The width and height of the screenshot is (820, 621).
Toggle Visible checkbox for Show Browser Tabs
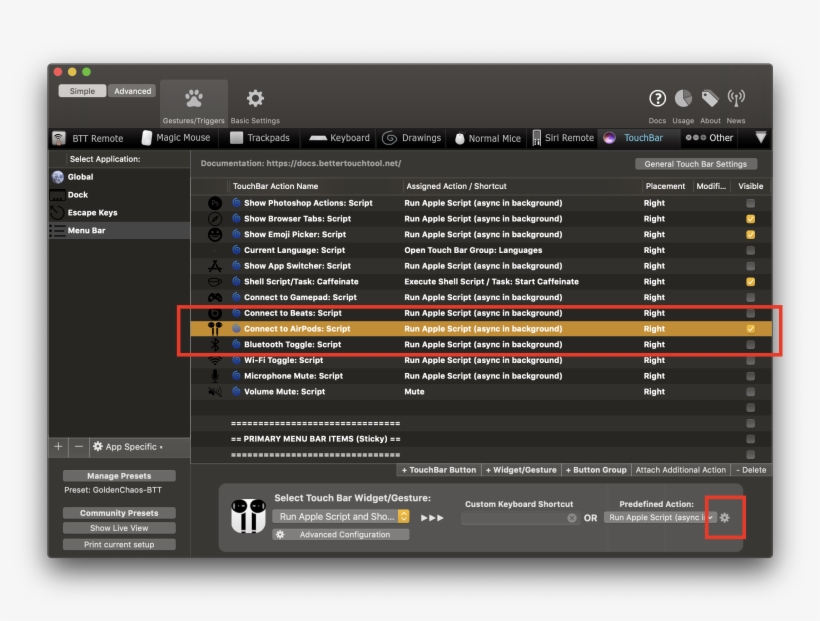click(x=750, y=219)
